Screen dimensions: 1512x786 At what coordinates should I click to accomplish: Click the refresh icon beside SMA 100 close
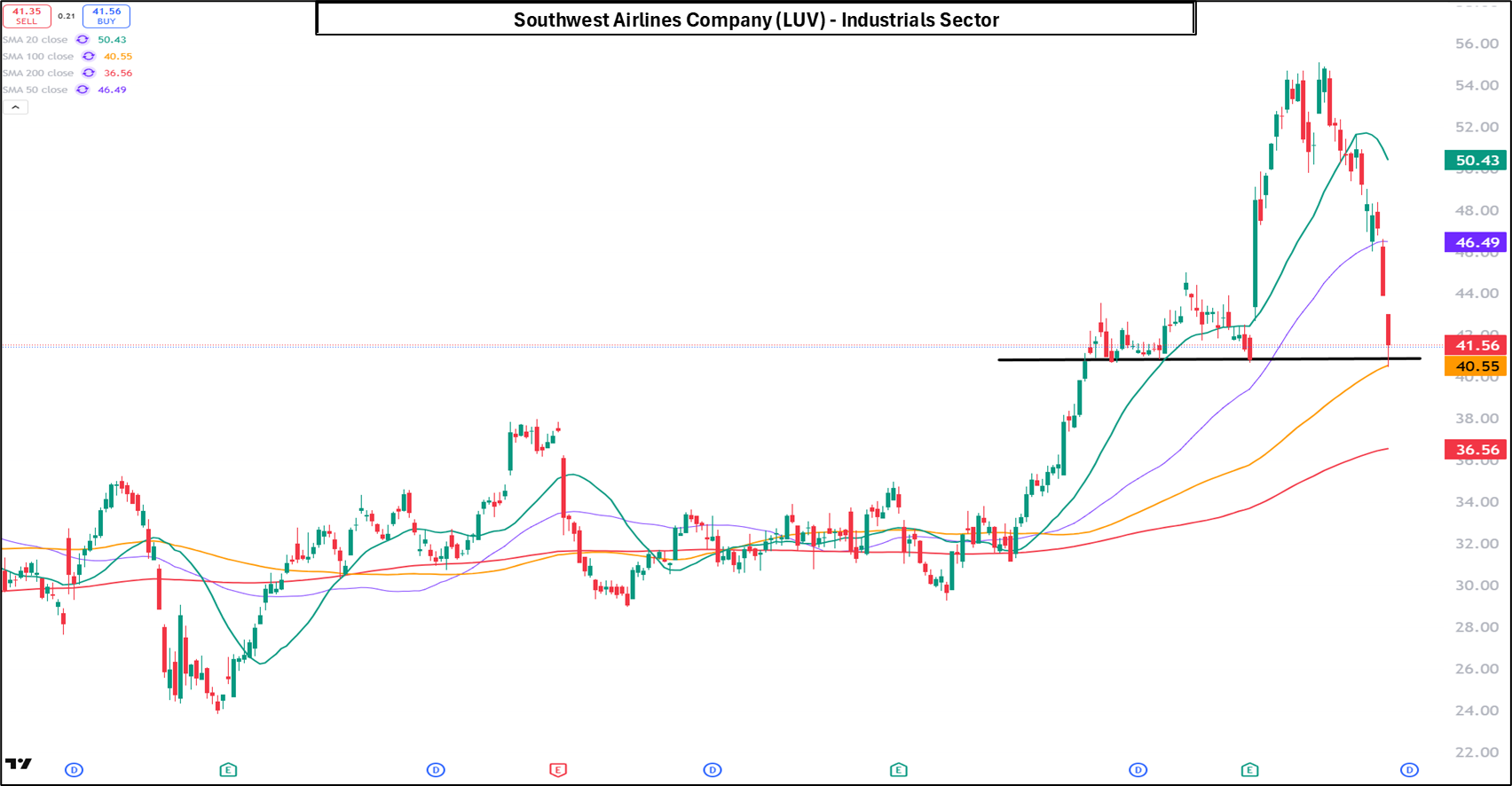[89, 57]
